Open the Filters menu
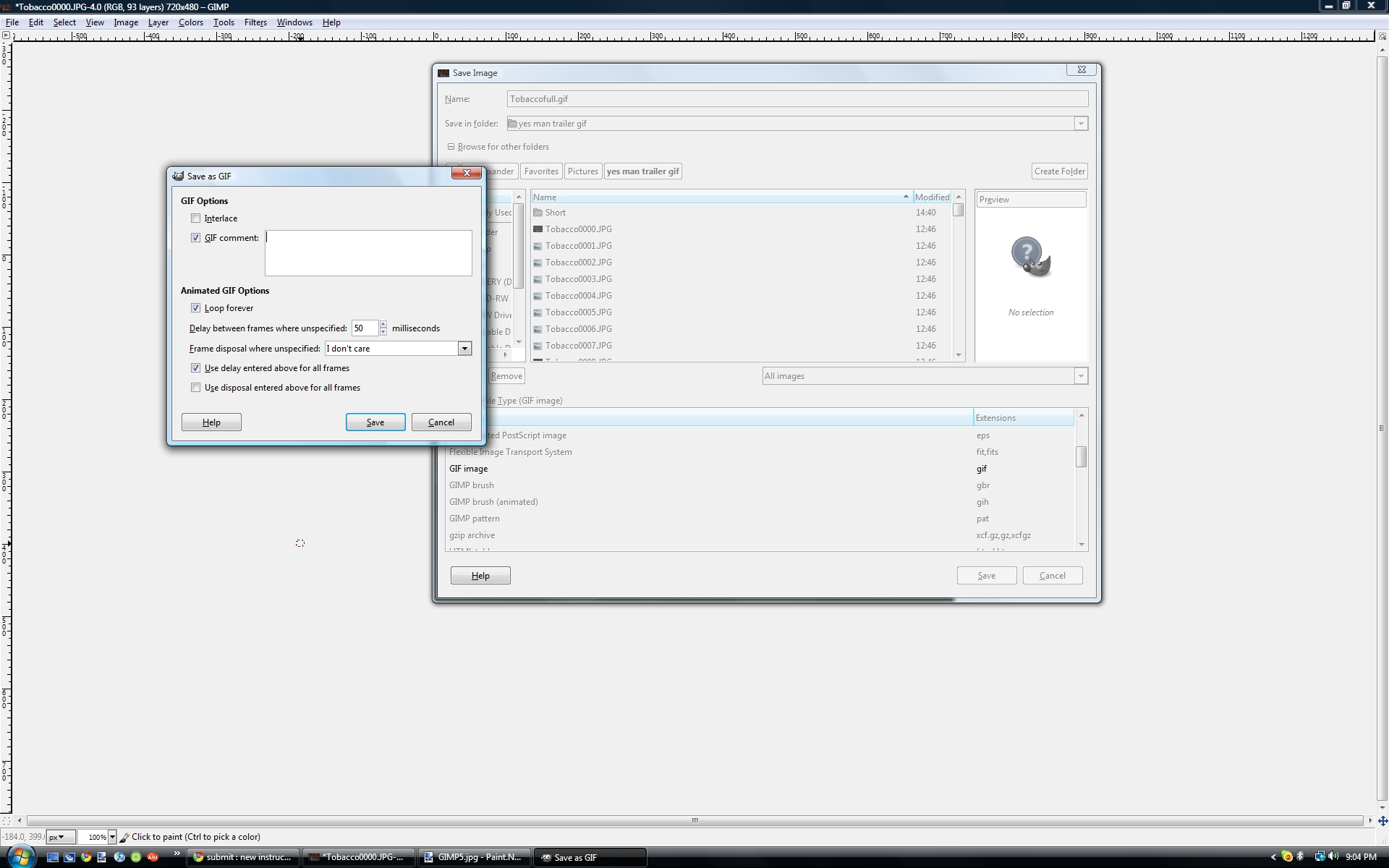 click(x=255, y=22)
